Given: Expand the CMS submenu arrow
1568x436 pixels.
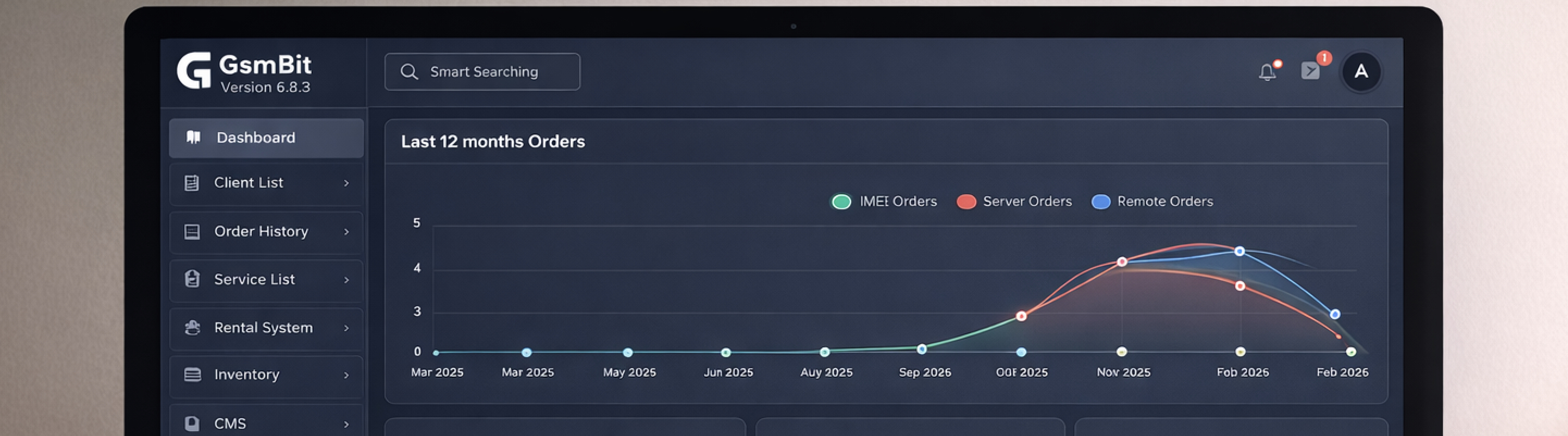Looking at the screenshot, I should point(346,424).
